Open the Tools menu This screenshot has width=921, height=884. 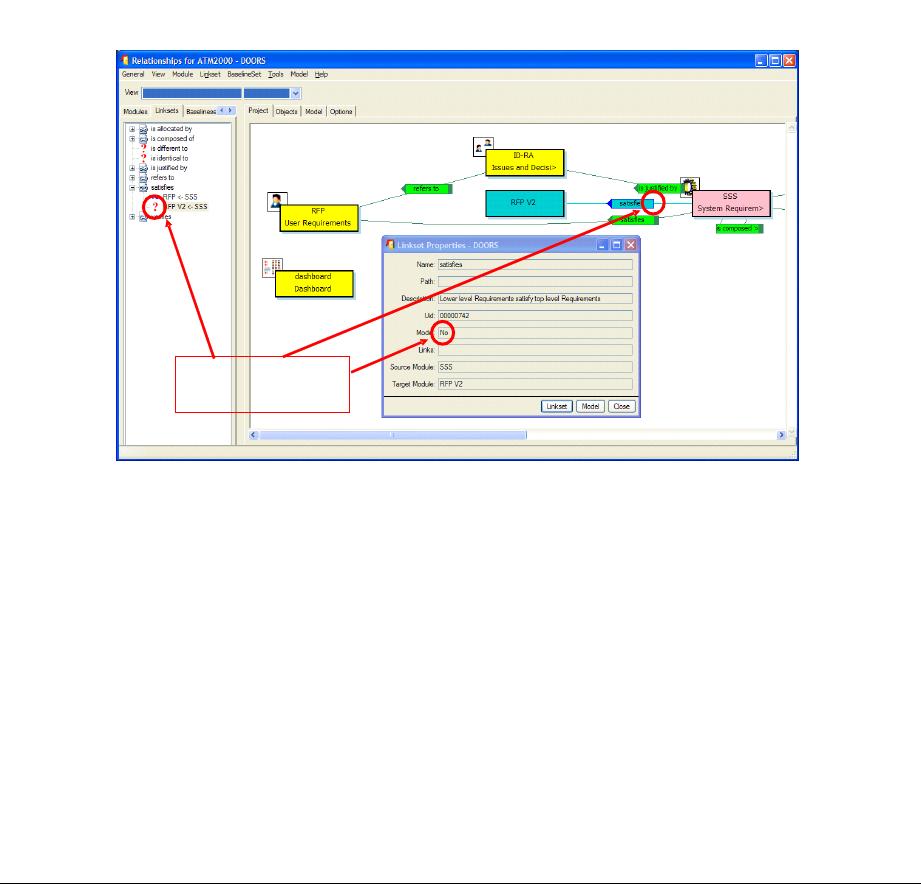(275, 75)
